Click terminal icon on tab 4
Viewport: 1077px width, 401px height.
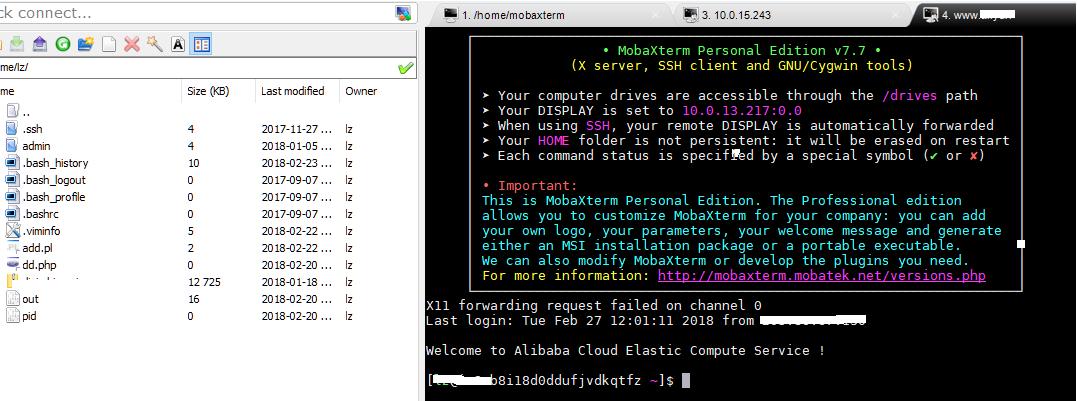[x=931, y=14]
